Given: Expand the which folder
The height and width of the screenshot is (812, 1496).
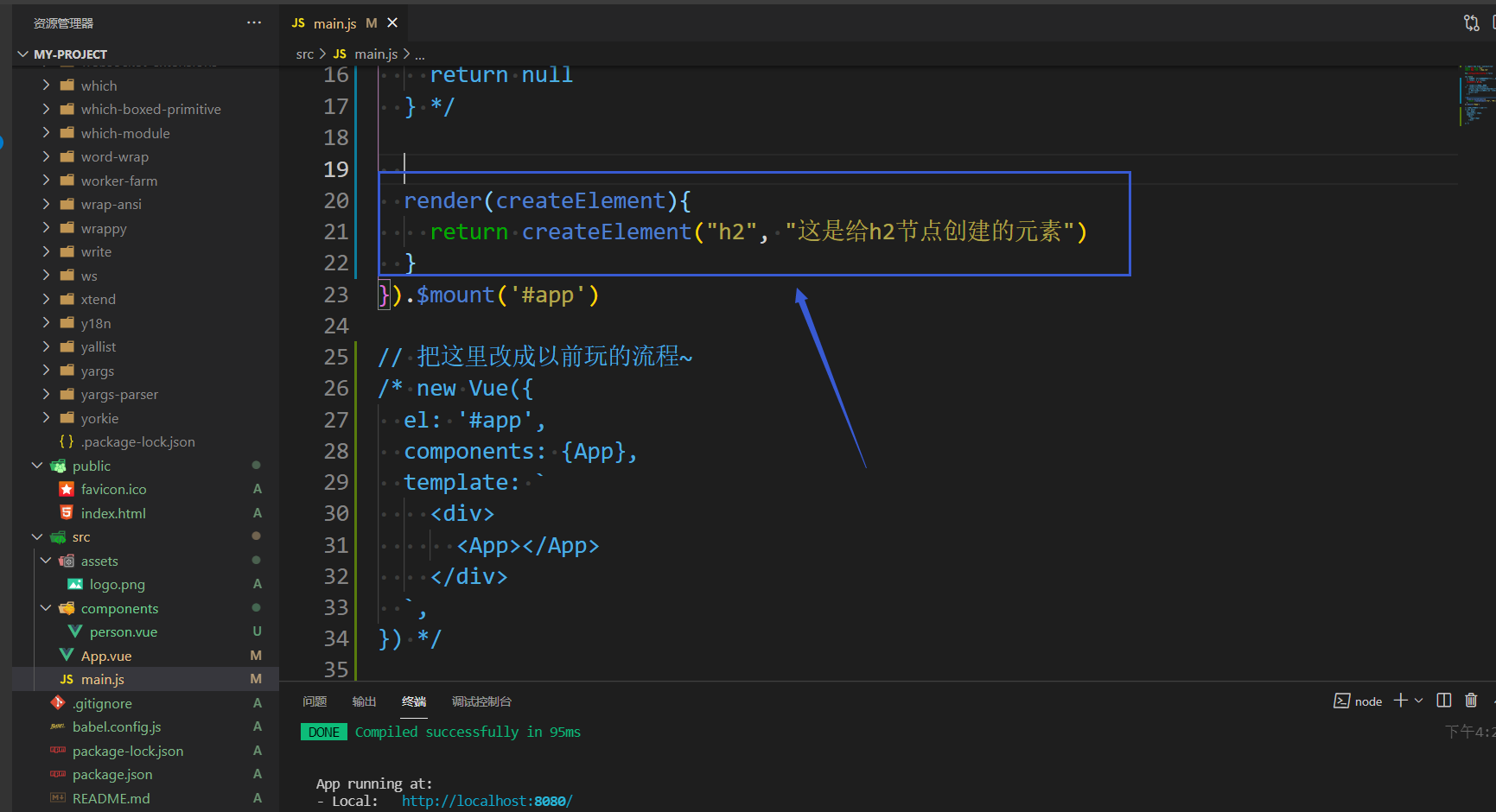Looking at the screenshot, I should click(x=46, y=86).
